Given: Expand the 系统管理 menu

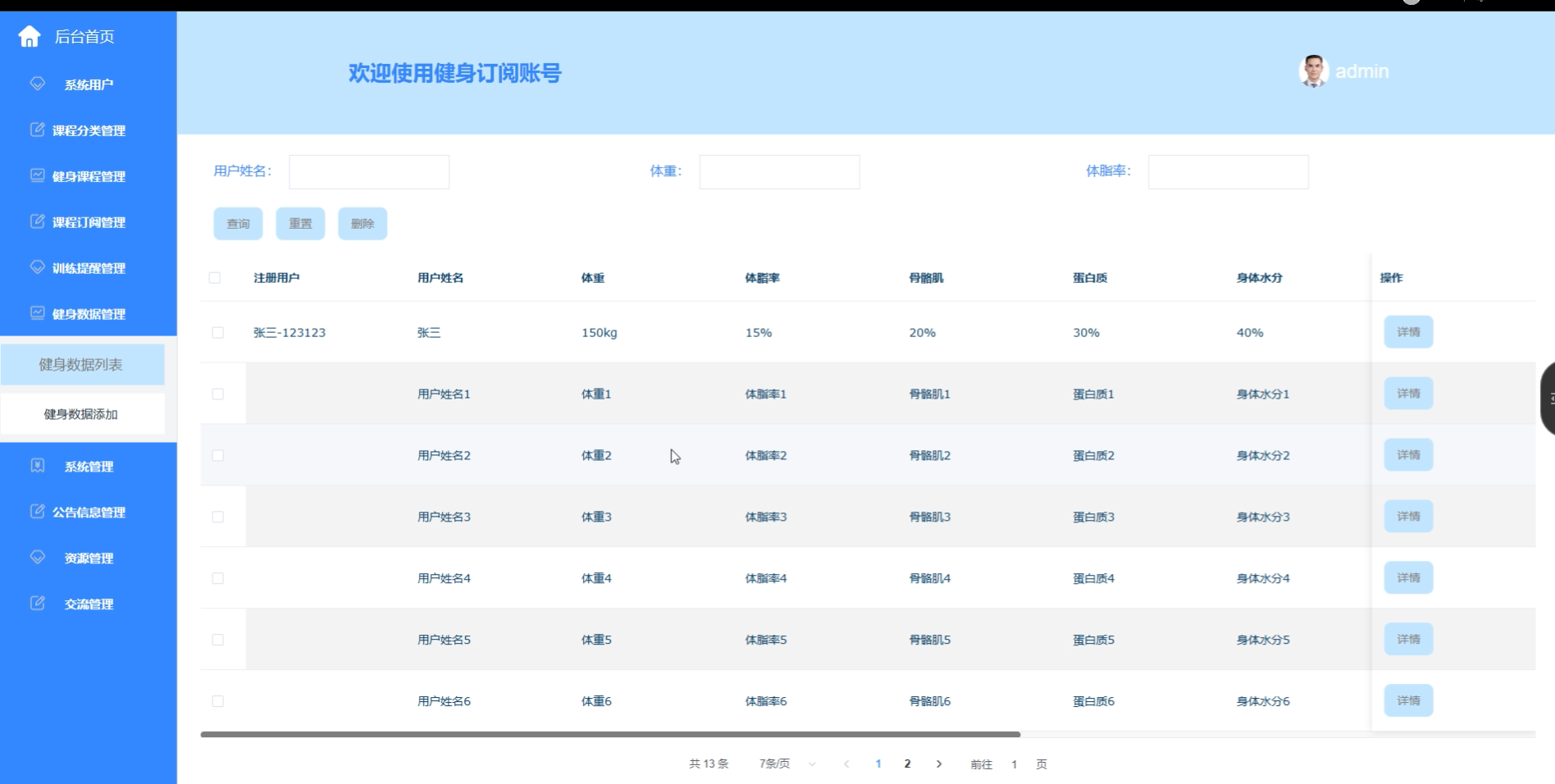Looking at the screenshot, I should coord(89,466).
